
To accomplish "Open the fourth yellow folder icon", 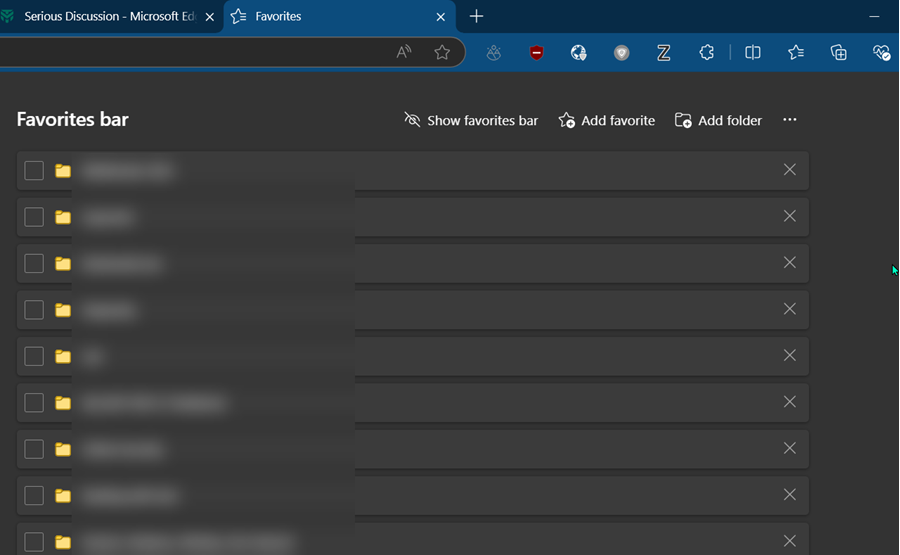I will pyautogui.click(x=63, y=310).
